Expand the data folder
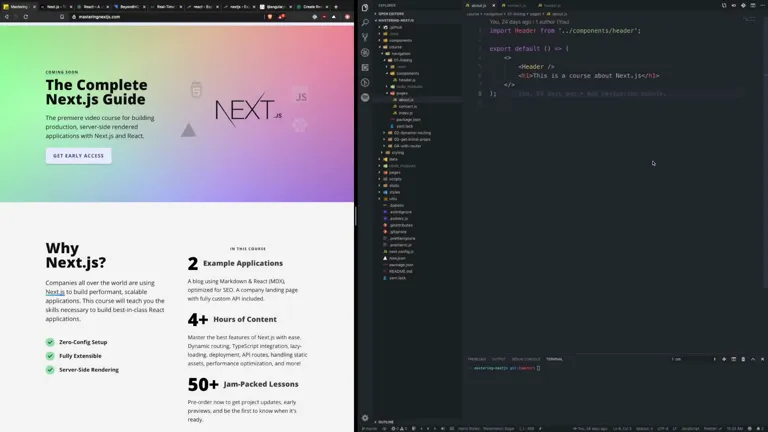The height and width of the screenshot is (432, 768). pos(393,159)
